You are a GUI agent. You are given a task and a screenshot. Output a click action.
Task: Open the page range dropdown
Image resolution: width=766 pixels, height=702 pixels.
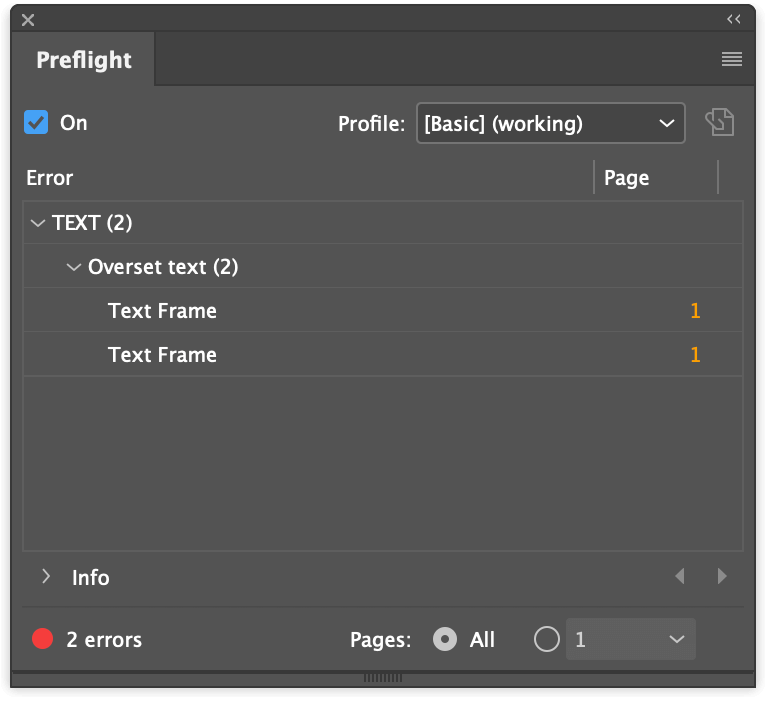(630, 639)
